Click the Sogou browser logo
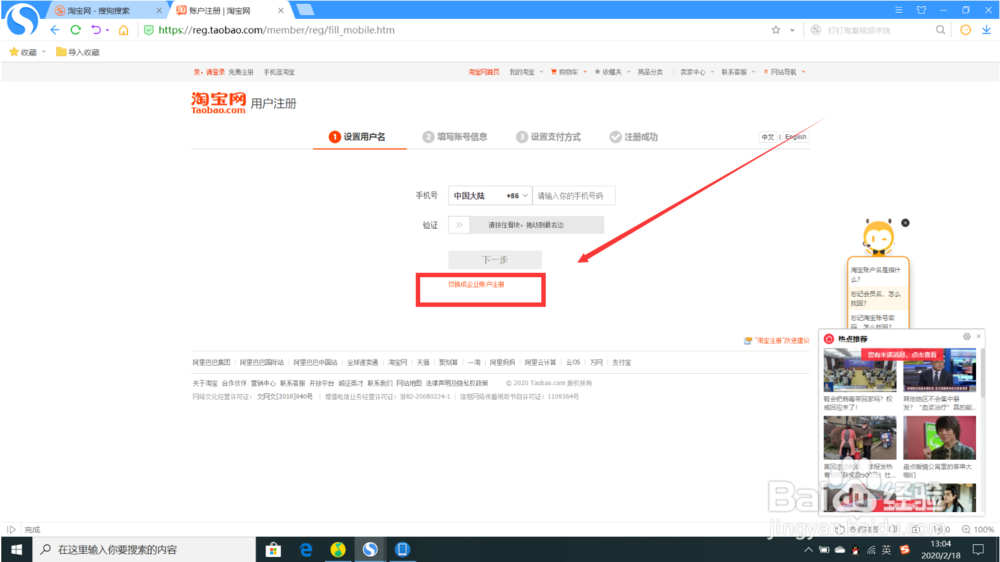 (x=22, y=19)
